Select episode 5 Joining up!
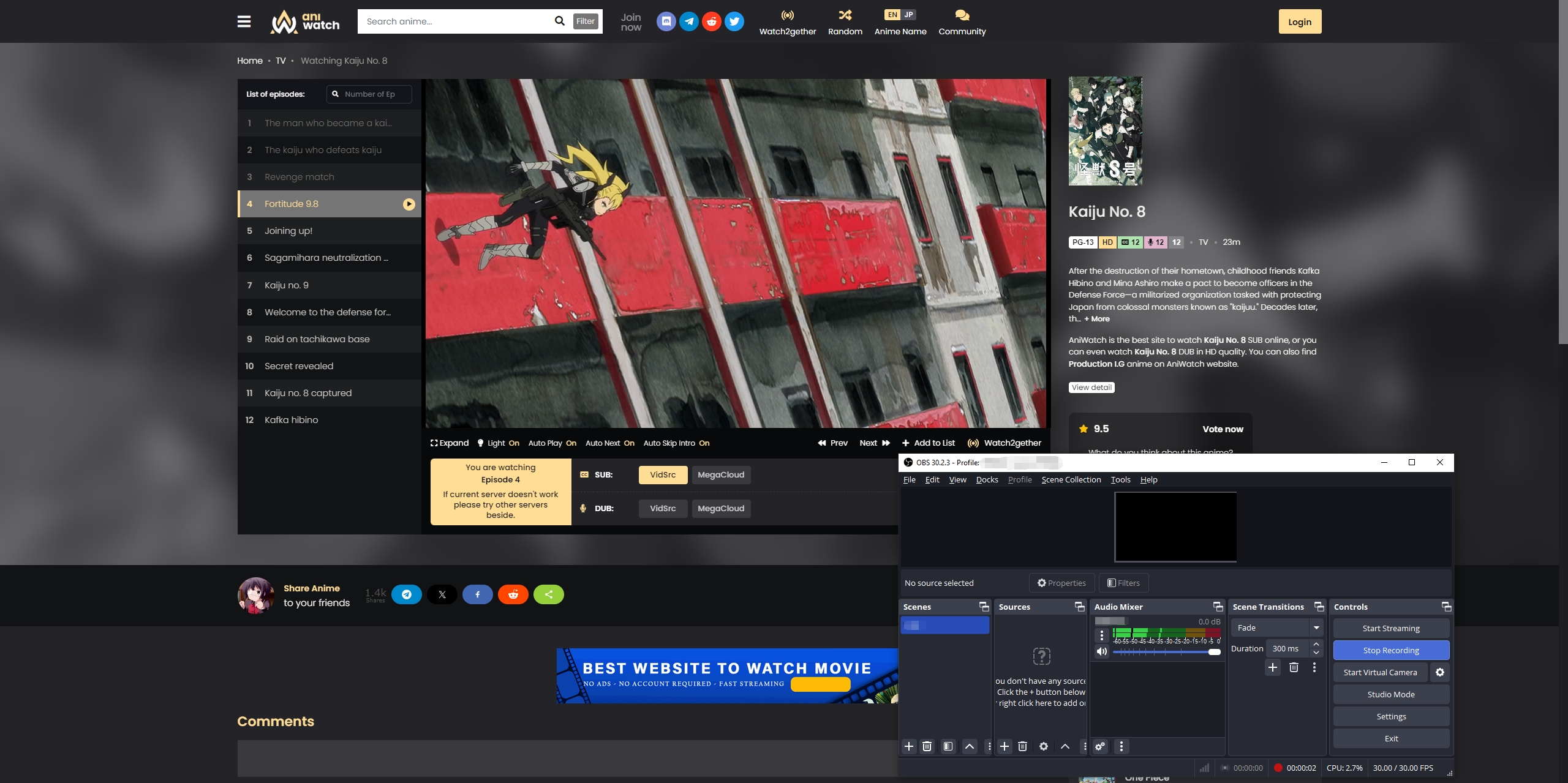Image resolution: width=1568 pixels, height=783 pixels. [330, 231]
